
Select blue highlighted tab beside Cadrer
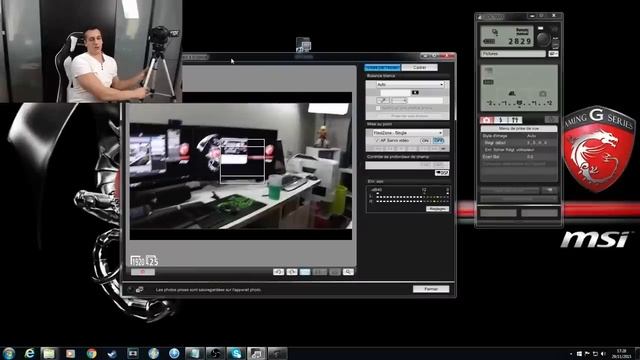(x=382, y=67)
